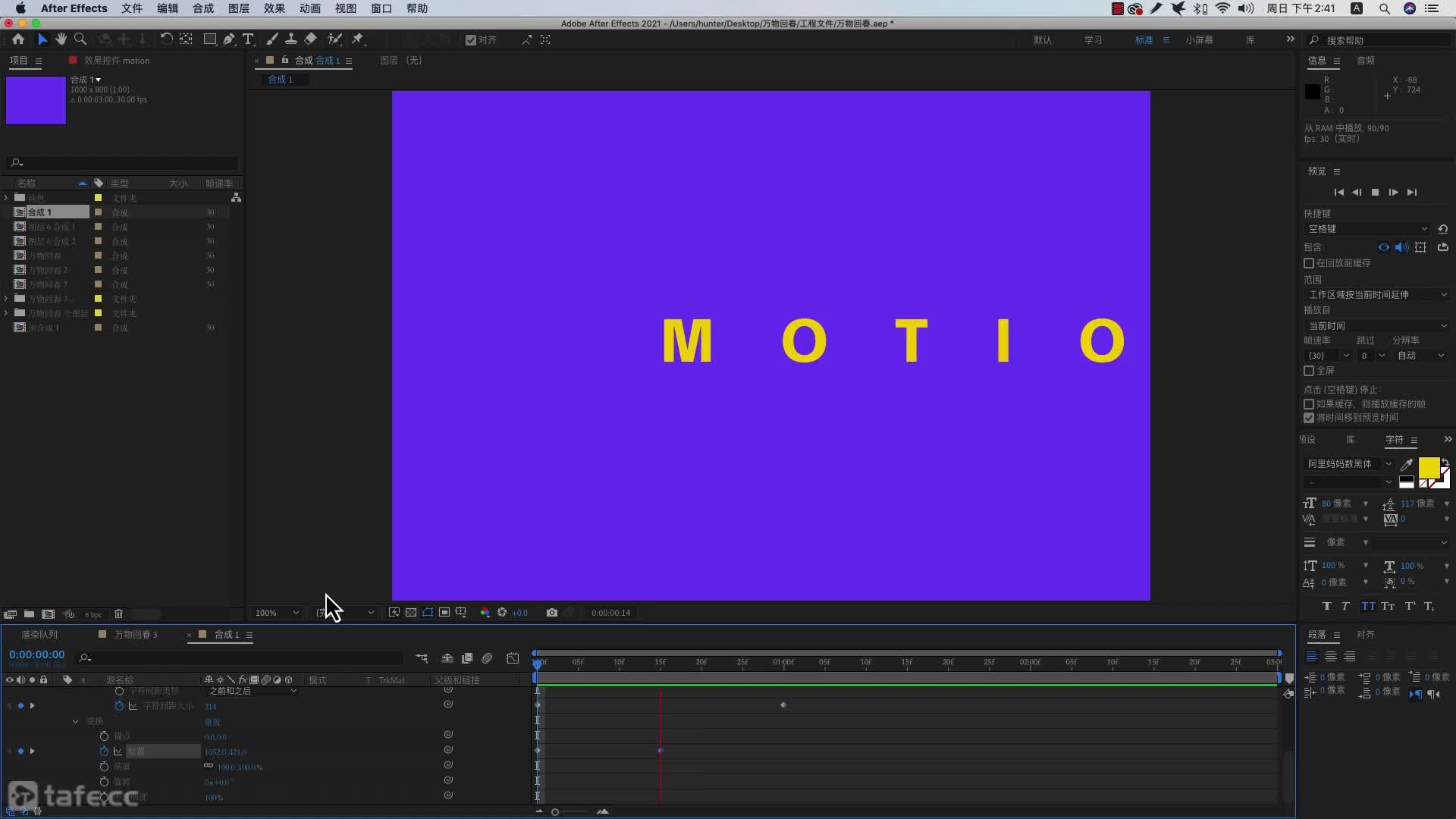Enable 在回放前缓存 checkbox
Screen dimensions: 1456x819
(x=1309, y=263)
